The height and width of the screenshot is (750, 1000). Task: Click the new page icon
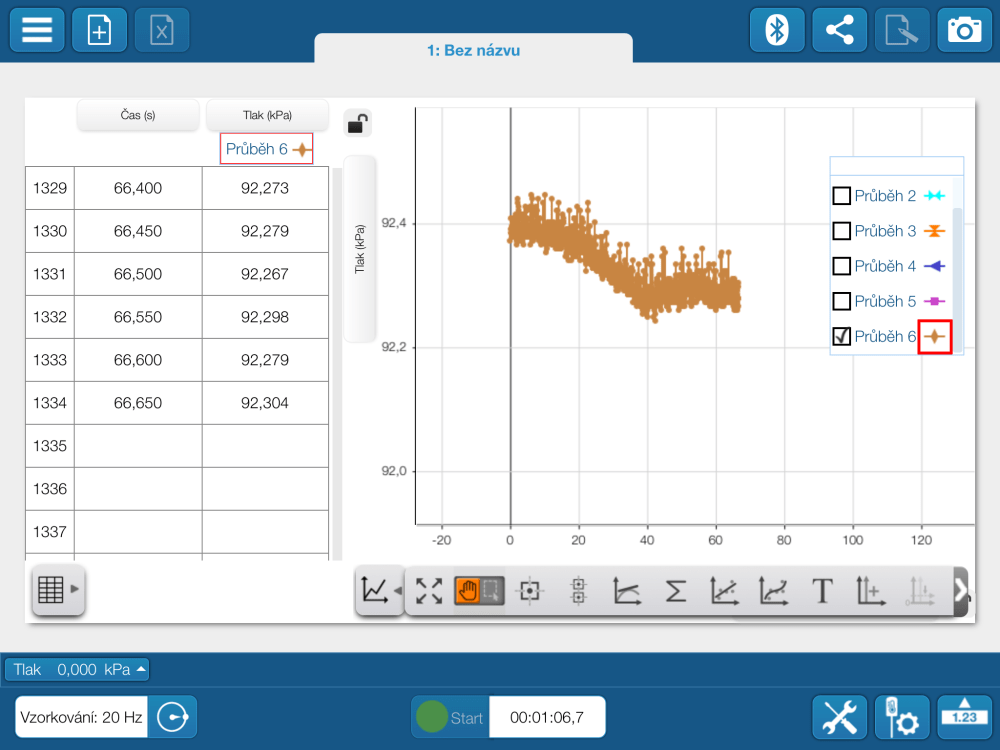100,30
